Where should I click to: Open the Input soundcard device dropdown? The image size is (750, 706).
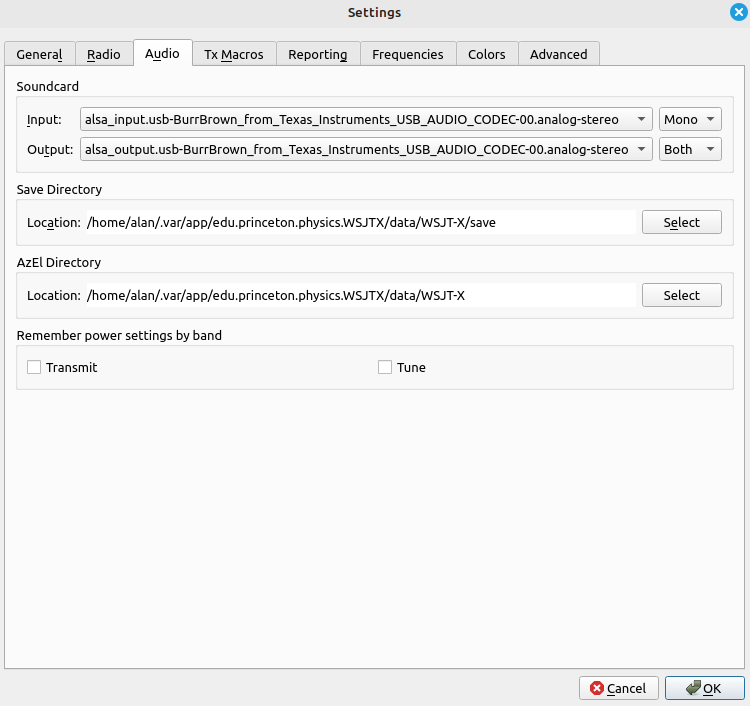tap(366, 119)
